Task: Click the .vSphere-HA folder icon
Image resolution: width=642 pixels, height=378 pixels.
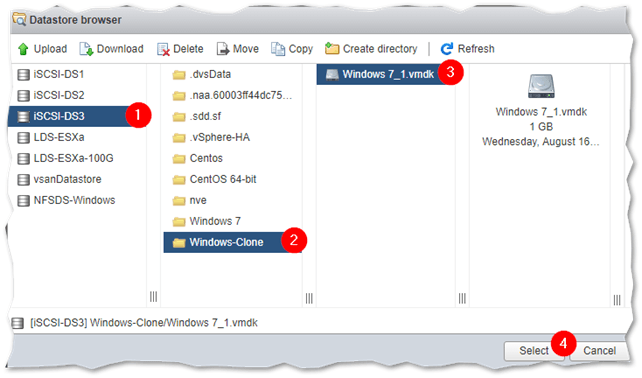Action: (179, 138)
